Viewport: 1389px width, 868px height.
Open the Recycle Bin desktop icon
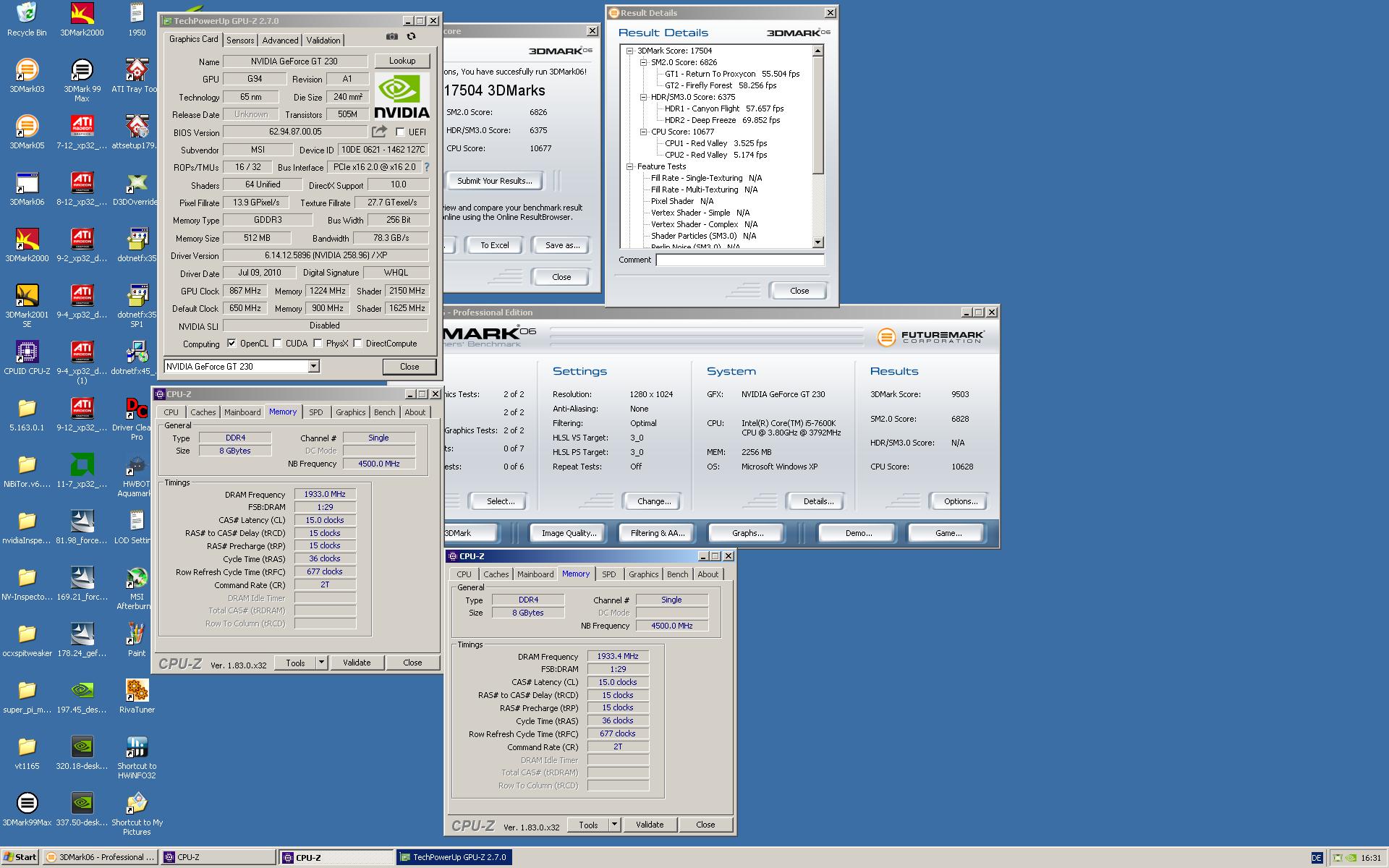pos(27,20)
